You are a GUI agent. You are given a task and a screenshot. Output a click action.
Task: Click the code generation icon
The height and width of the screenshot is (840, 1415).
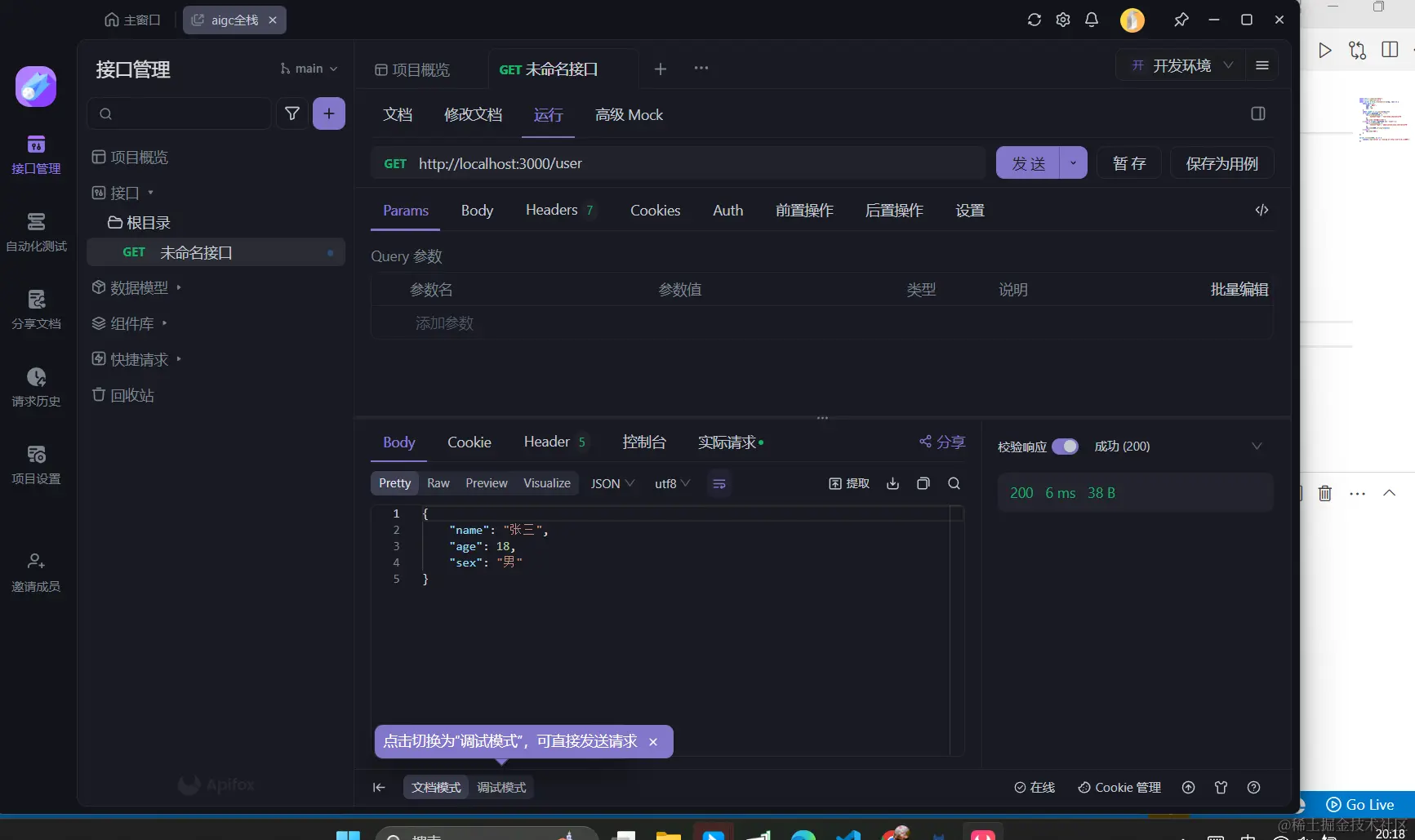1261,210
